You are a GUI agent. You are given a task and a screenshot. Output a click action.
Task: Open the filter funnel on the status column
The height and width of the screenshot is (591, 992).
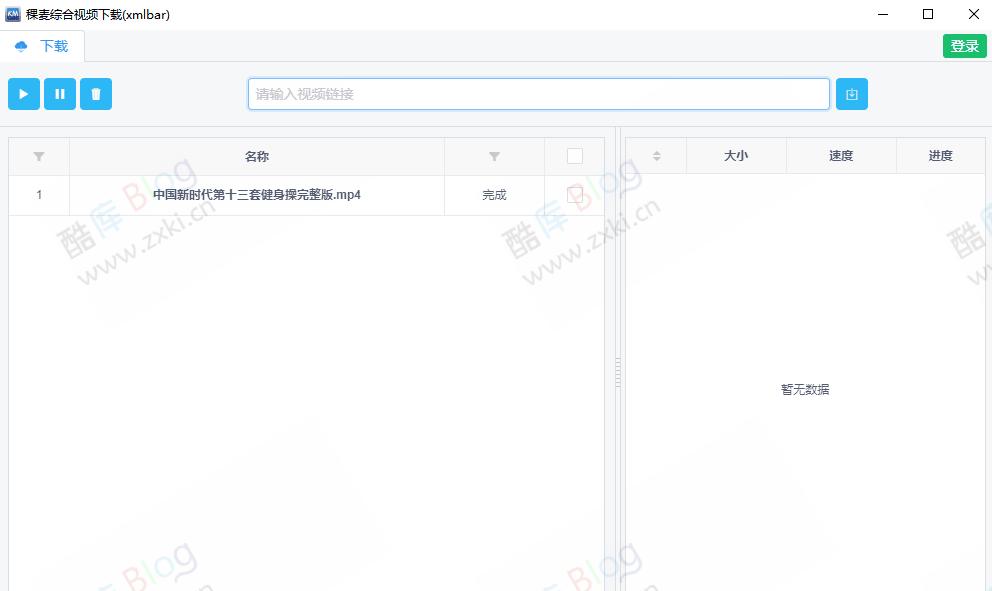pos(494,156)
